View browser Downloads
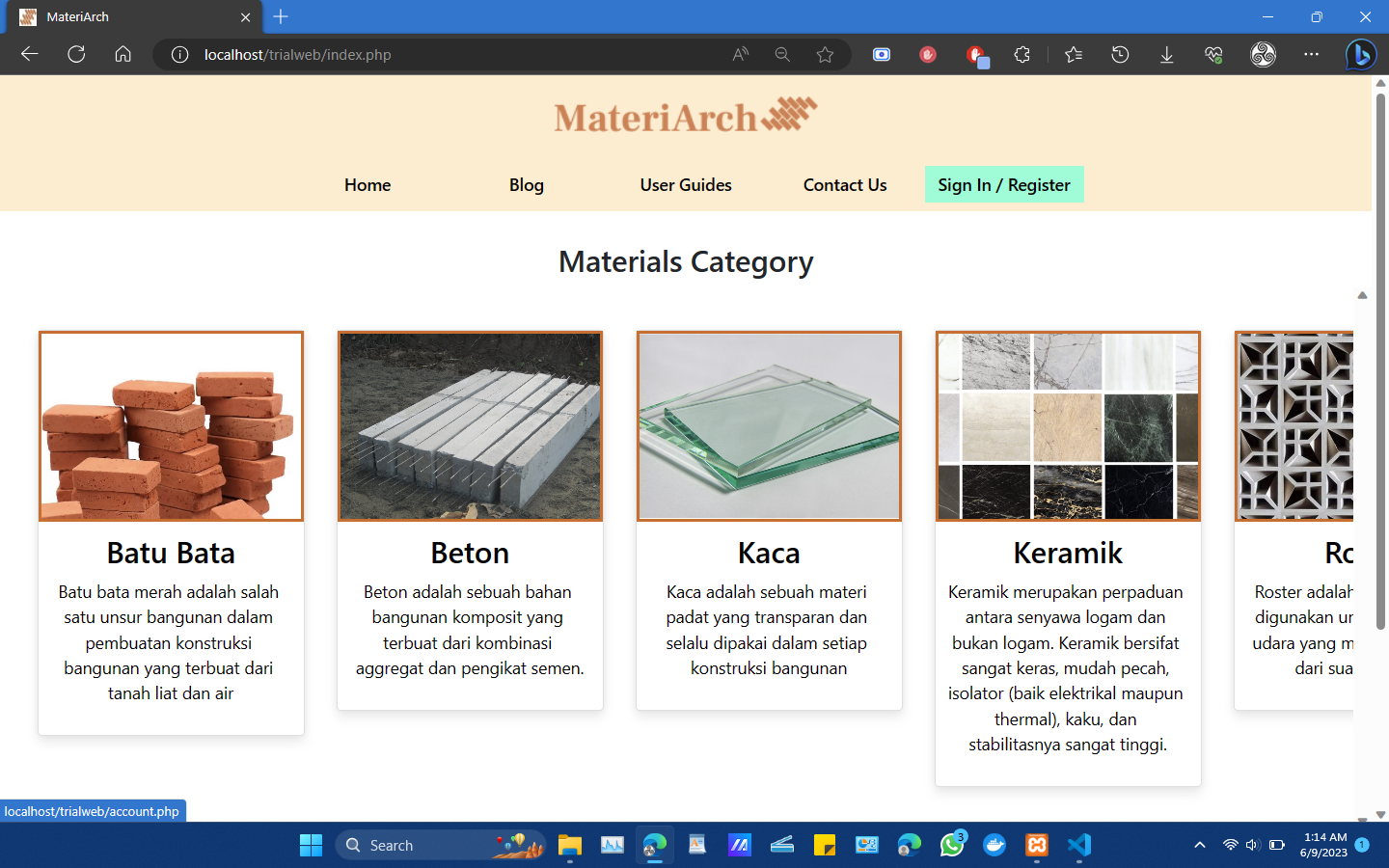Image resolution: width=1389 pixels, height=868 pixels. coord(1166,54)
